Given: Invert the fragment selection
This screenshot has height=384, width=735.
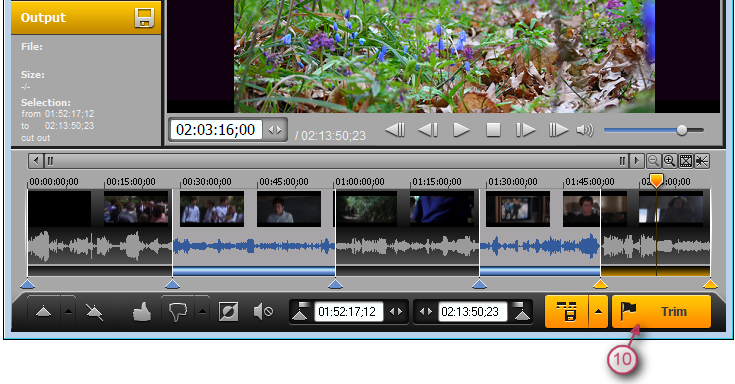Looking at the screenshot, I should (229, 311).
